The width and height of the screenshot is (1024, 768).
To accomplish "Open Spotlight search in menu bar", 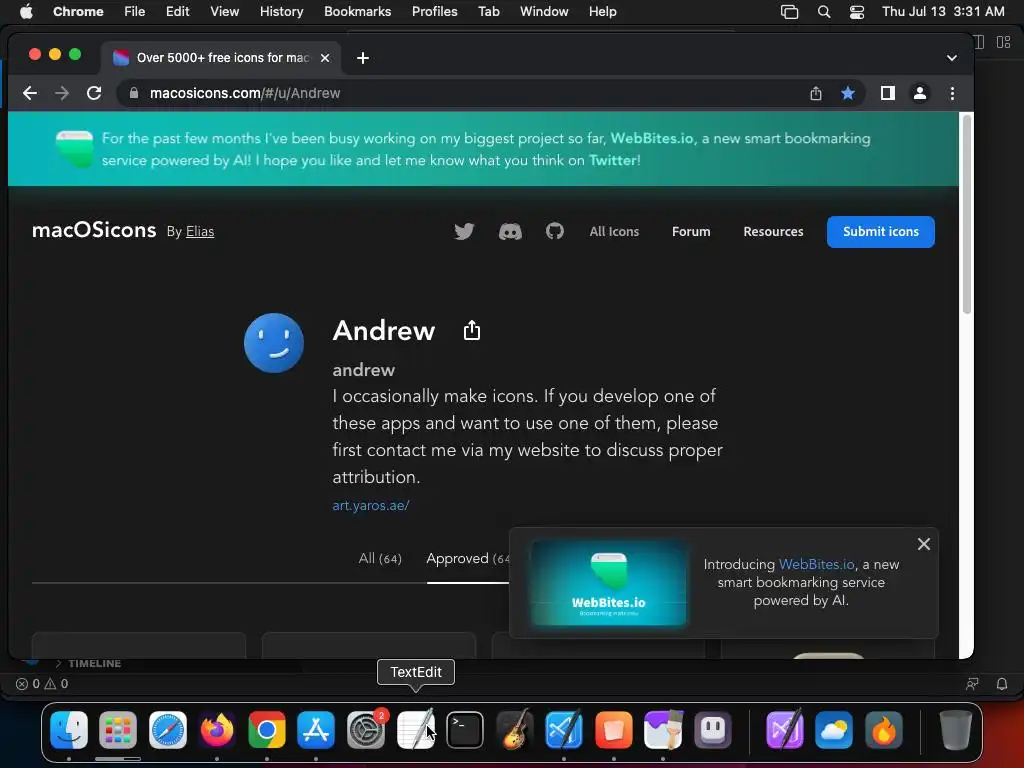I will [x=824, y=12].
